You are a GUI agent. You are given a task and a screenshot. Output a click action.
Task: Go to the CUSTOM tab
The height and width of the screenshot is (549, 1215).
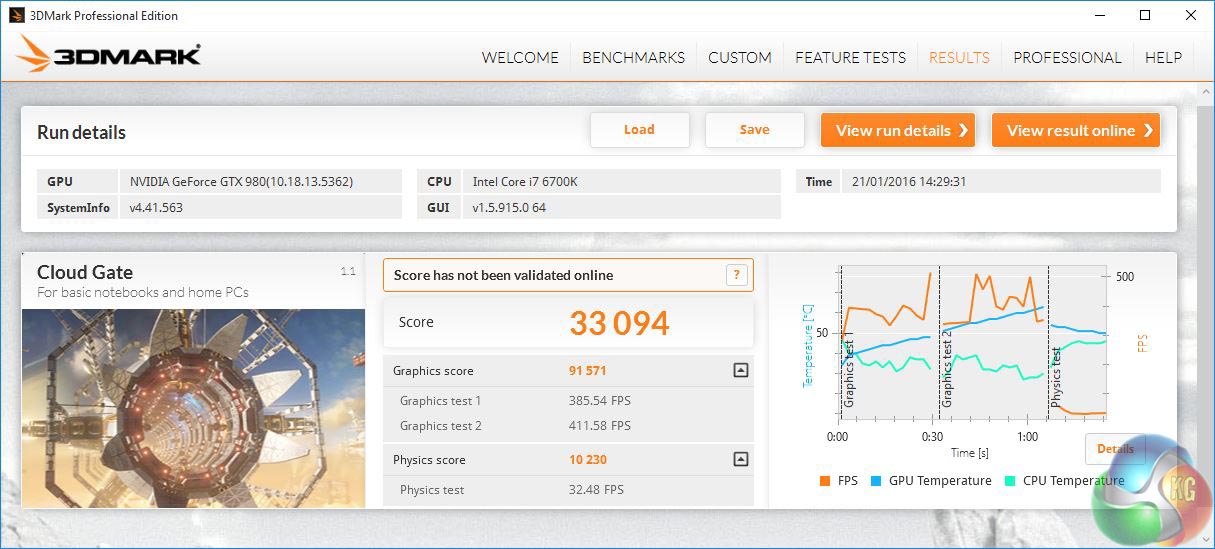point(740,58)
